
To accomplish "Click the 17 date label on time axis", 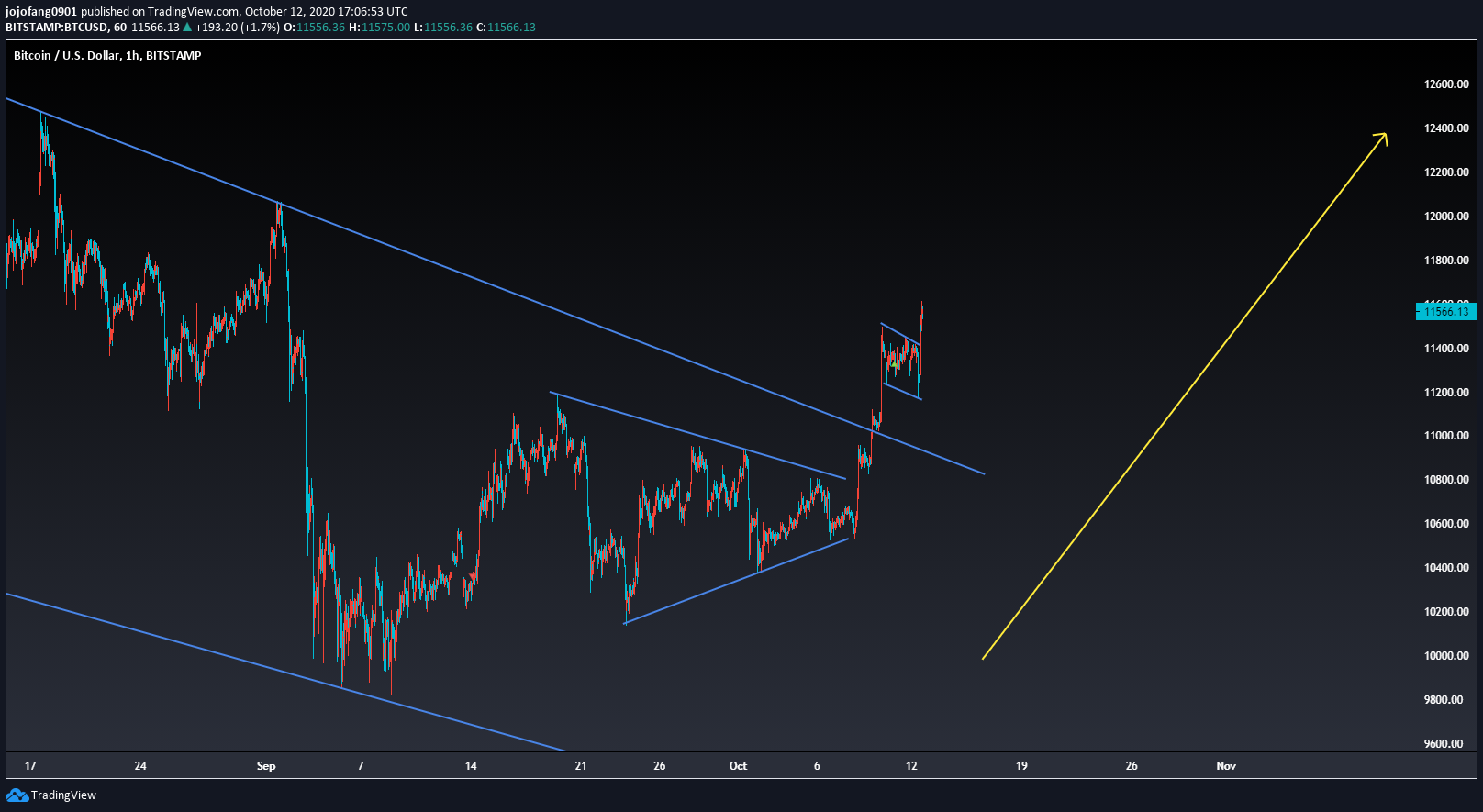I will [x=30, y=766].
